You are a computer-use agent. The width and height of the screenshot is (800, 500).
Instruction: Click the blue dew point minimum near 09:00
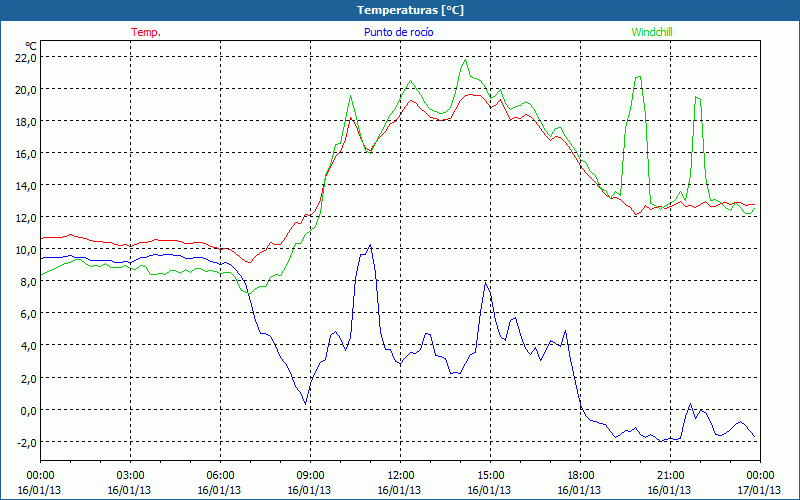(306, 404)
